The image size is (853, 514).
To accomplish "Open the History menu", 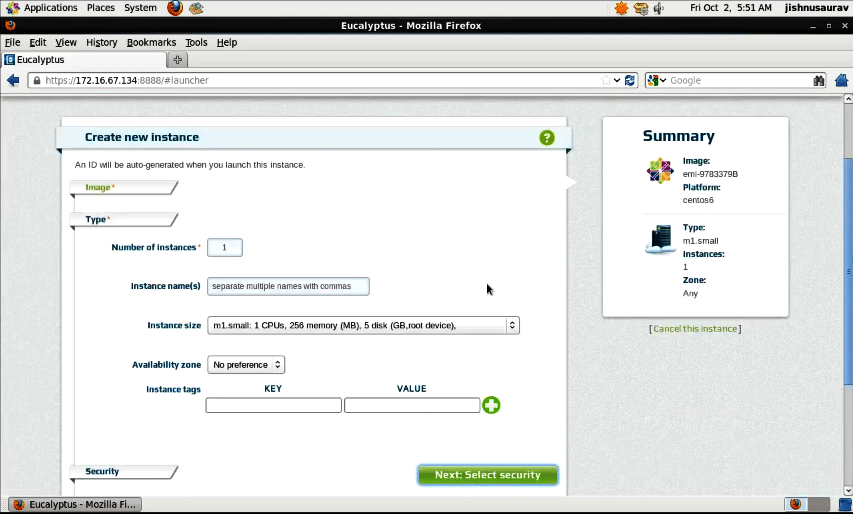I will pos(101,43).
